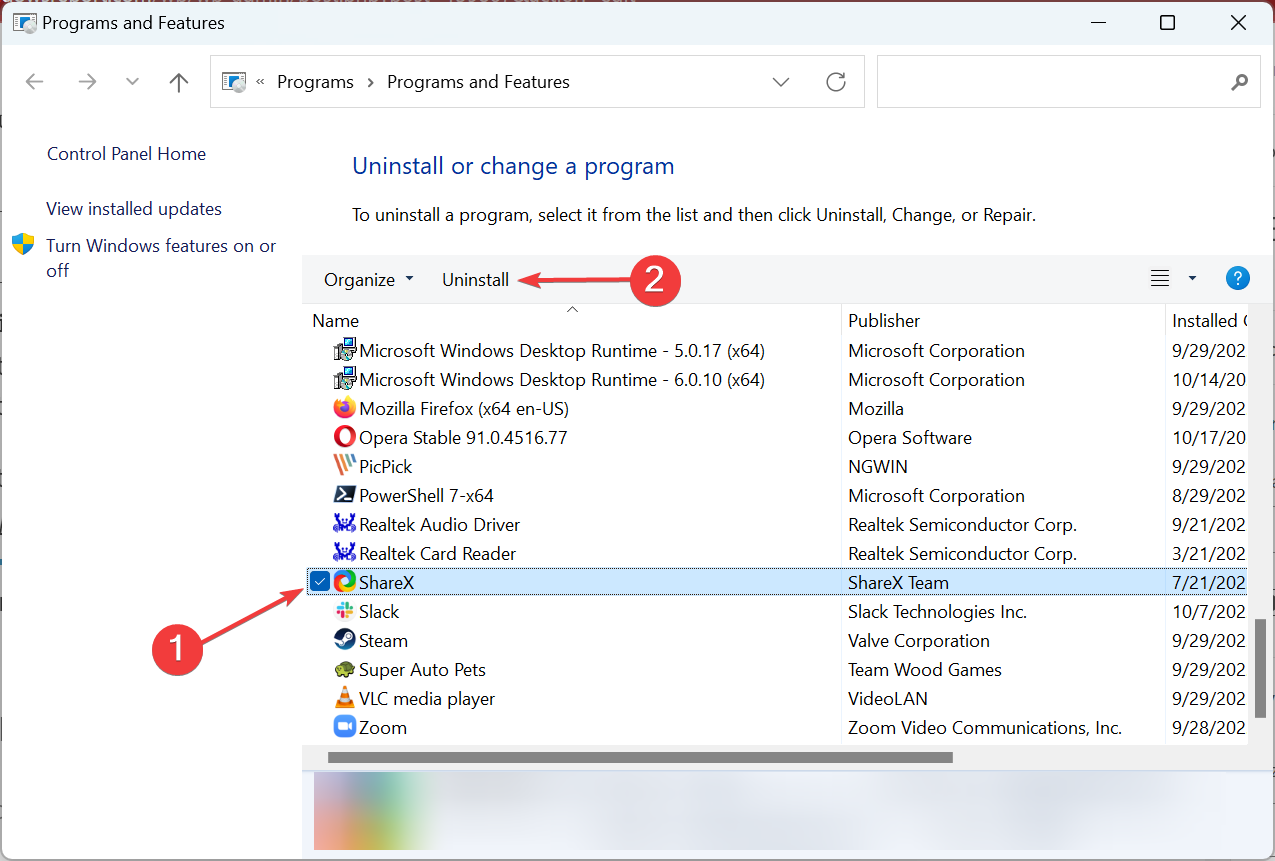This screenshot has height=861, width=1275.
Task: Click the Slack icon in program list
Action: [x=344, y=612]
